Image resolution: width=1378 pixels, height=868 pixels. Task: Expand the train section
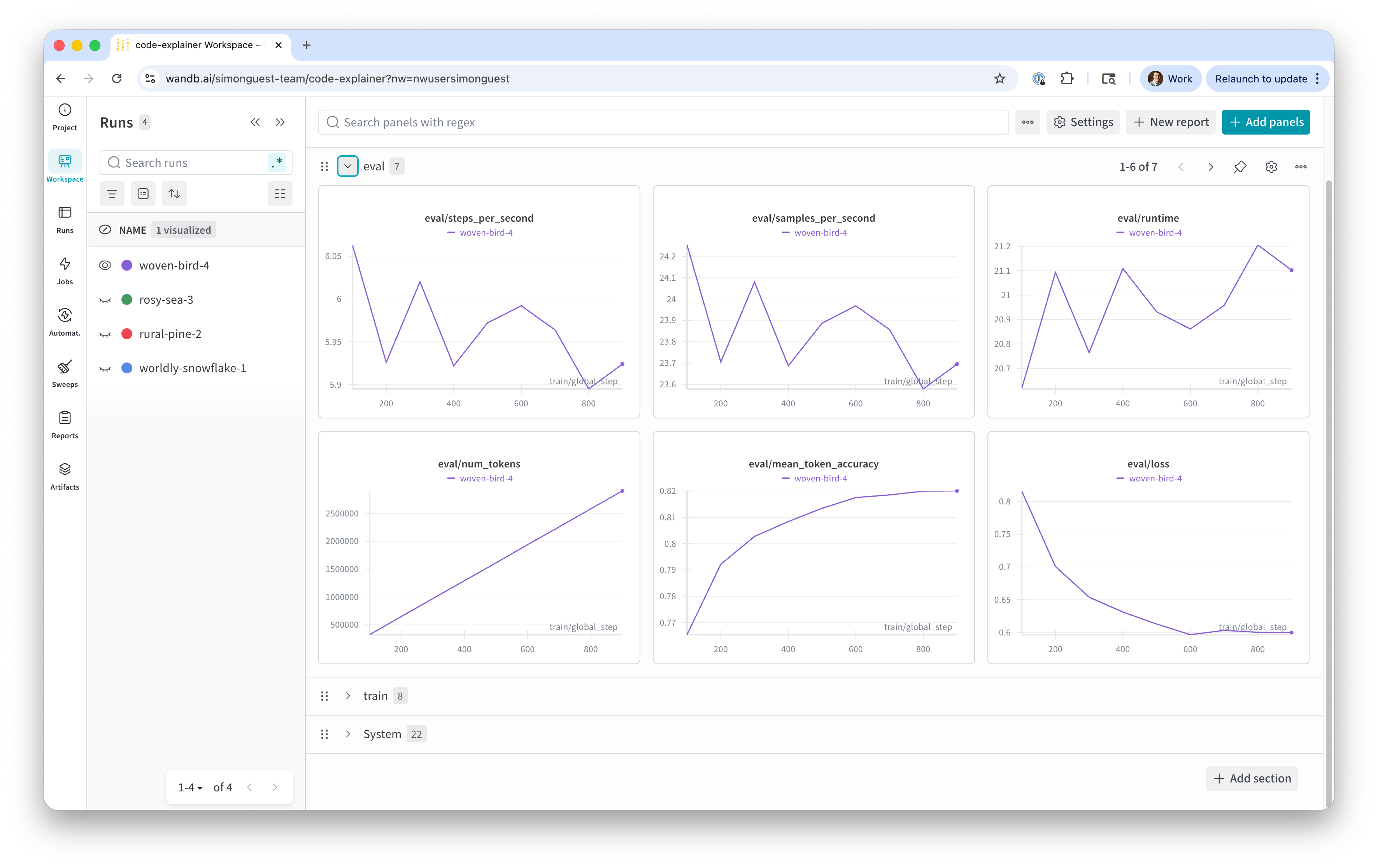[x=348, y=696]
